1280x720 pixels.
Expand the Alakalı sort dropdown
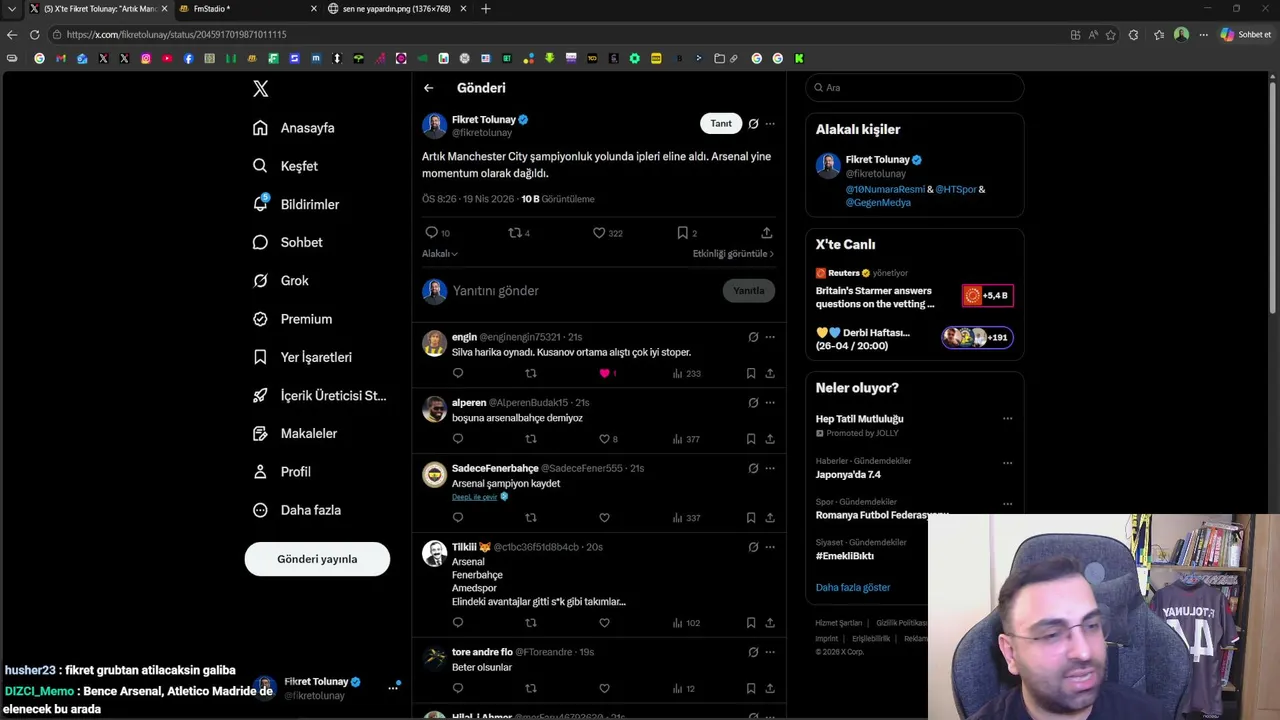pos(440,254)
